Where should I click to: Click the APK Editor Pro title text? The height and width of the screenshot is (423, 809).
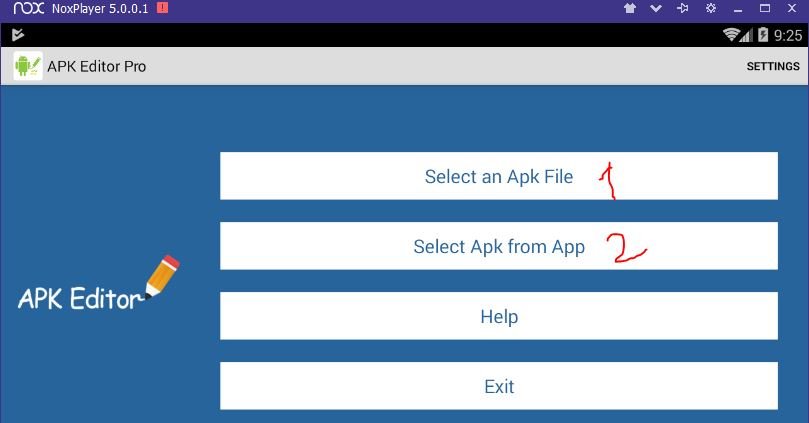tap(96, 66)
